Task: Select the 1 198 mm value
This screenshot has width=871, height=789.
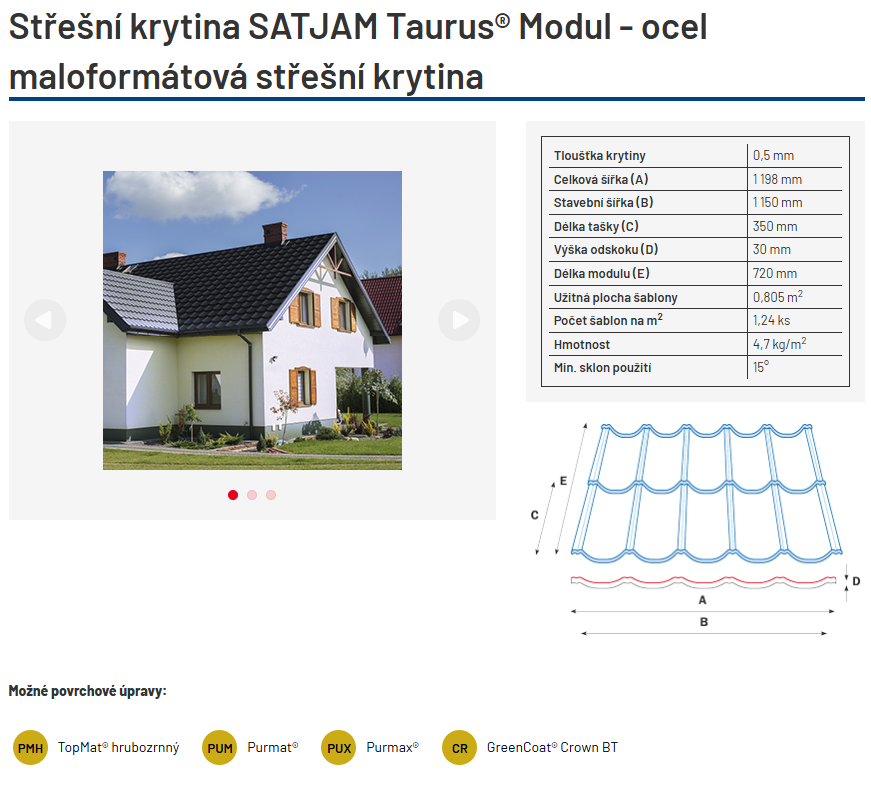Action: (x=777, y=179)
